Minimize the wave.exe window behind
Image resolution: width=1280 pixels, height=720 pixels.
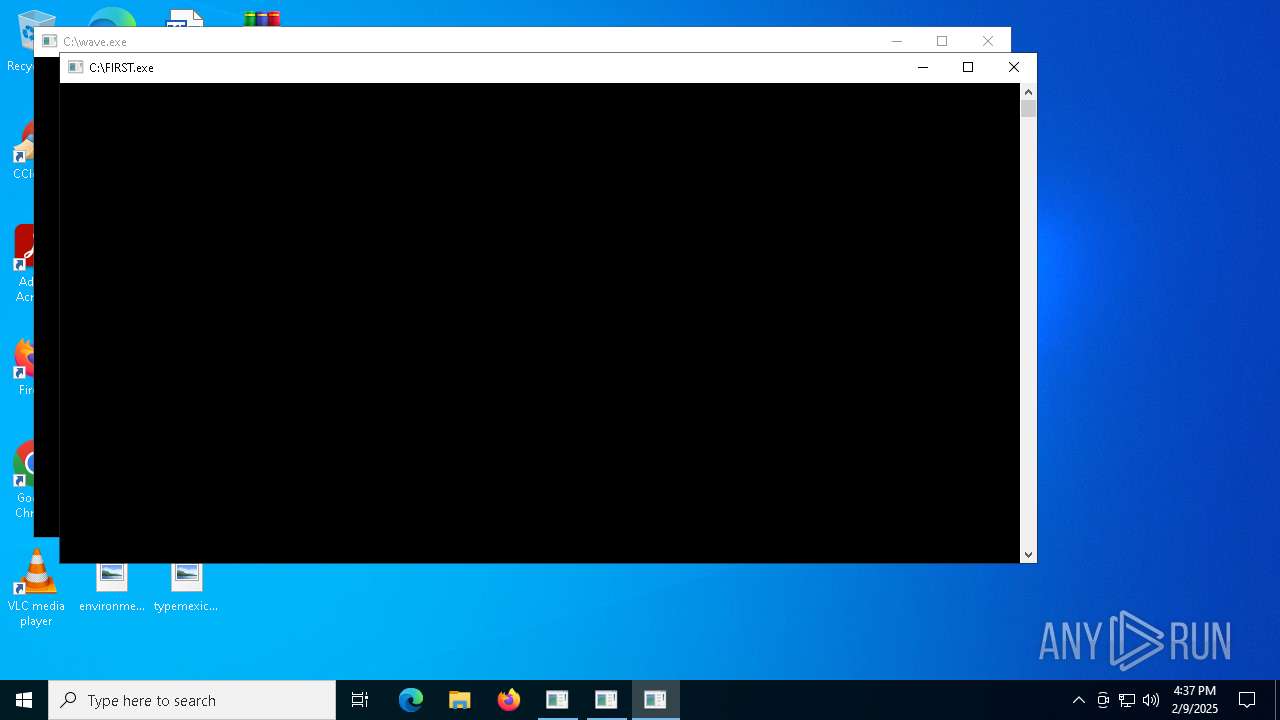pyautogui.click(x=897, y=41)
